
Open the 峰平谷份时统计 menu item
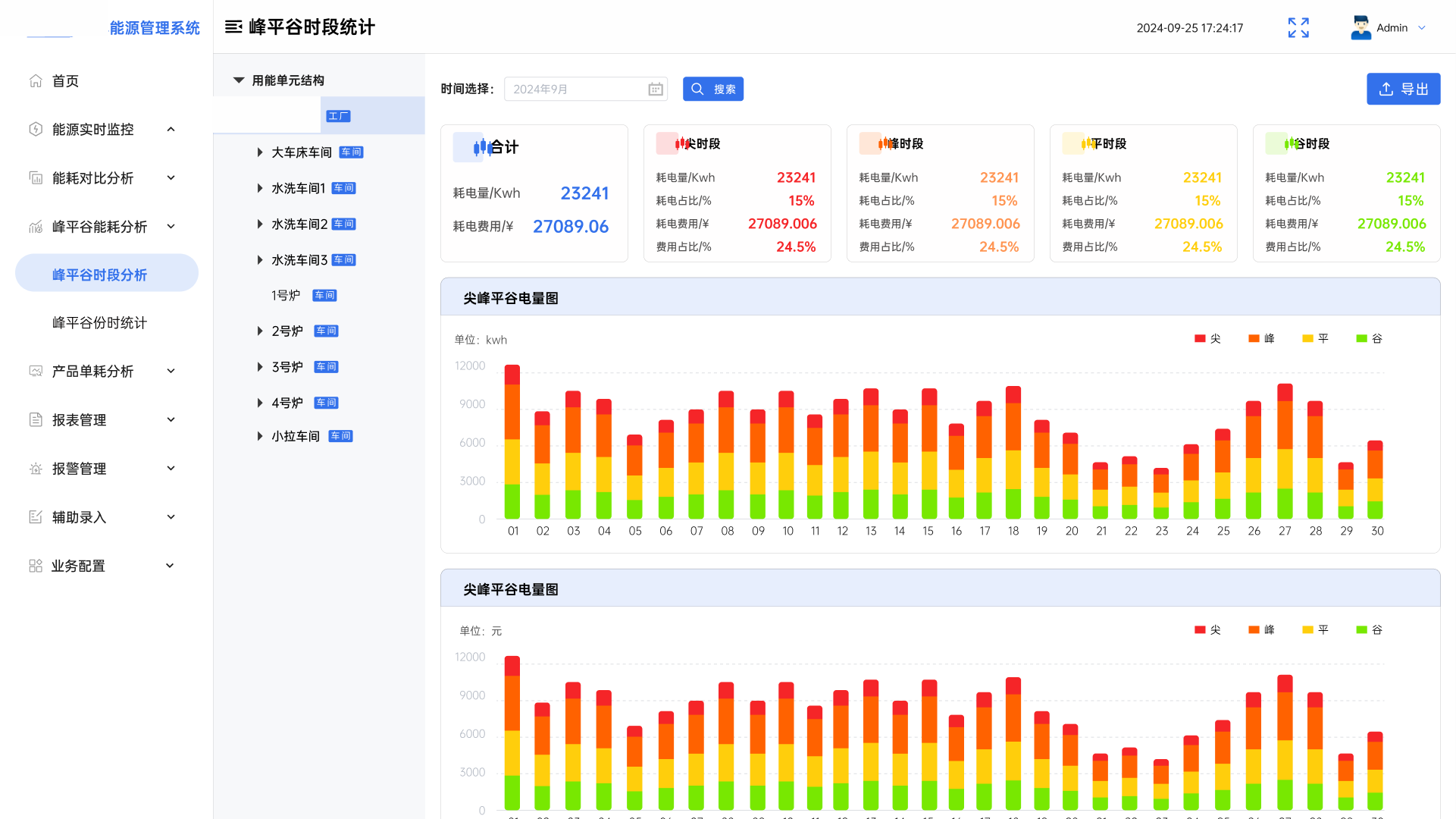click(x=99, y=323)
